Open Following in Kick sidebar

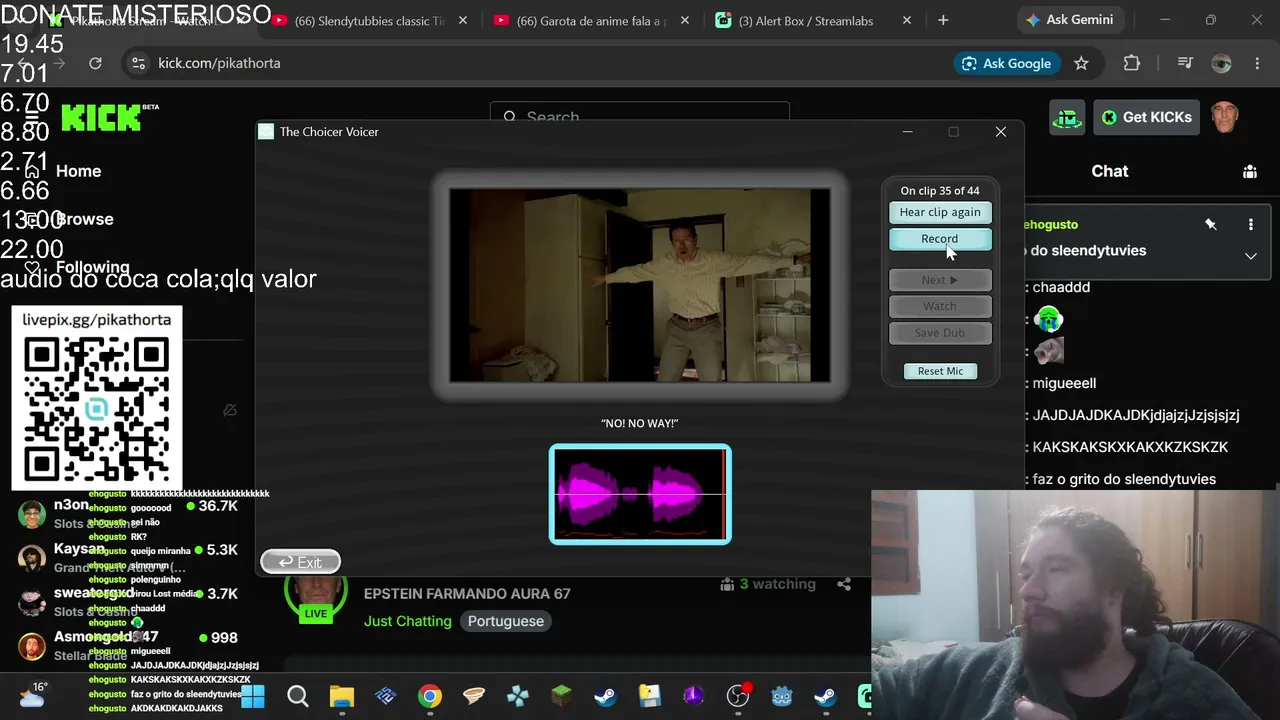tap(92, 267)
